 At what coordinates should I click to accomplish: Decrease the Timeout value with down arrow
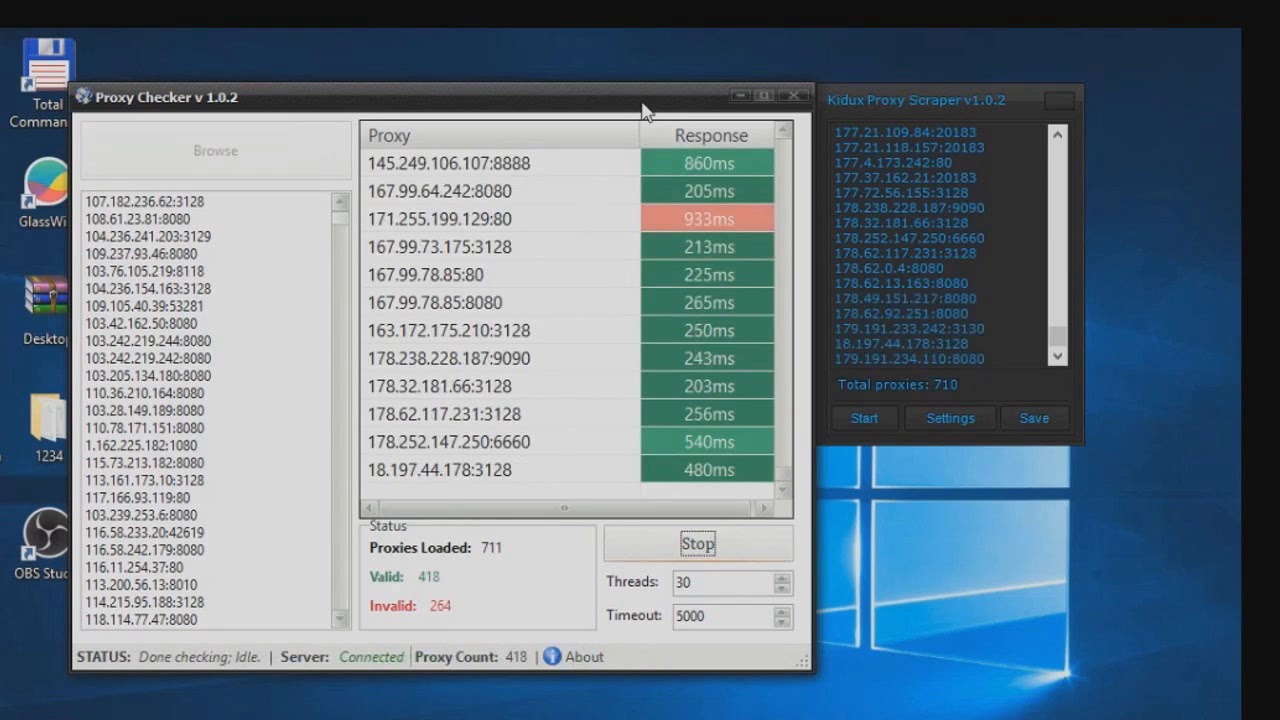click(782, 622)
